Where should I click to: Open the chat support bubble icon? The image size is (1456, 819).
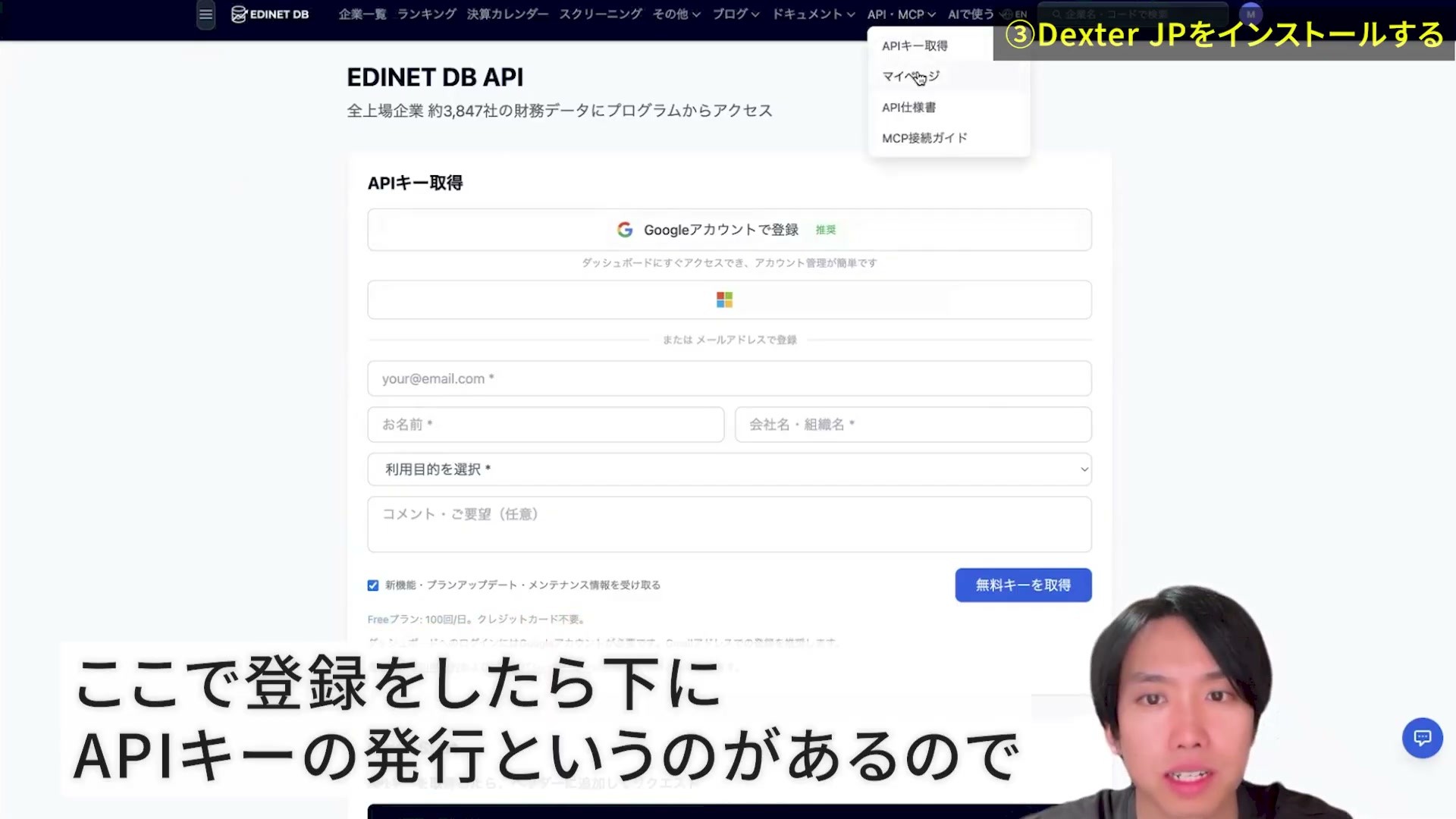point(1422,737)
